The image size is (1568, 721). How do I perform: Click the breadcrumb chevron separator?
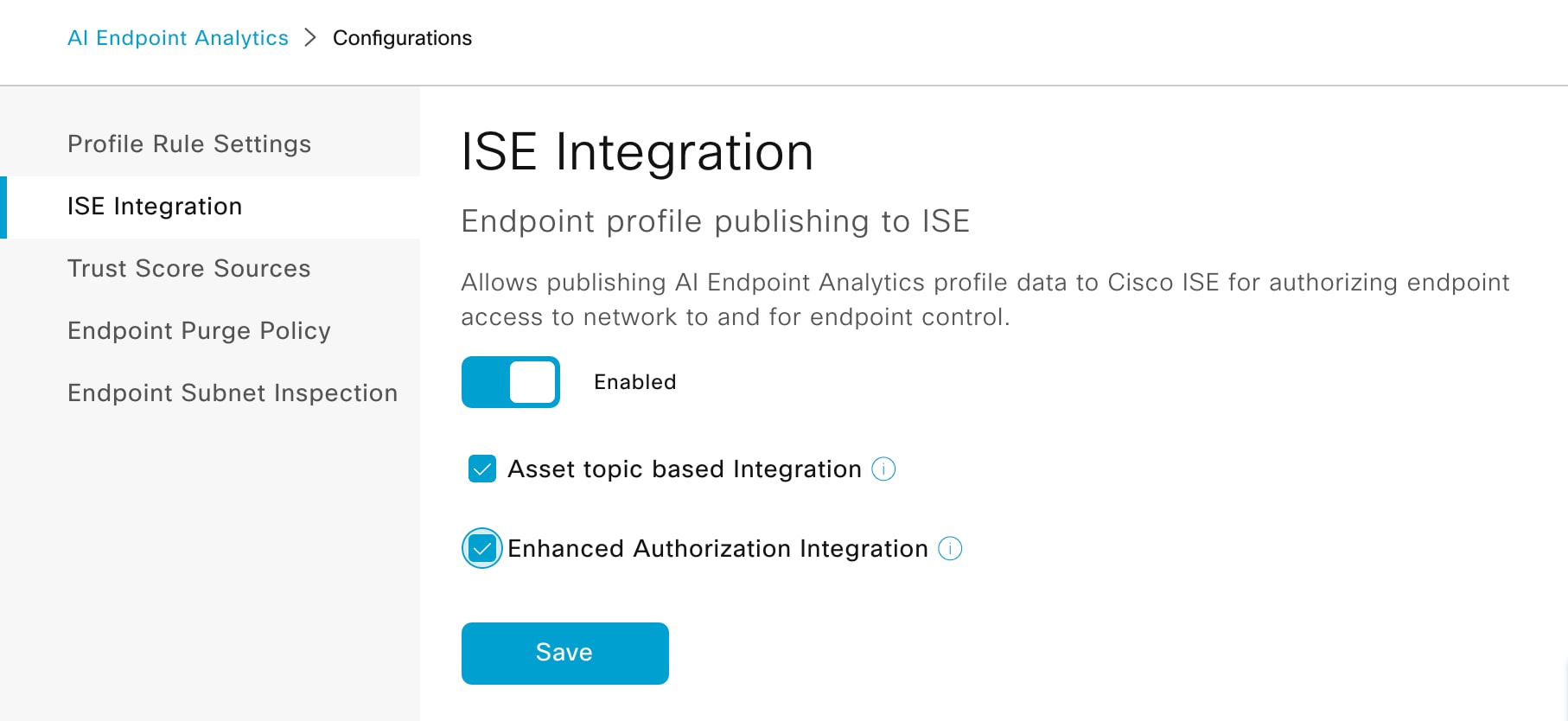coord(310,38)
